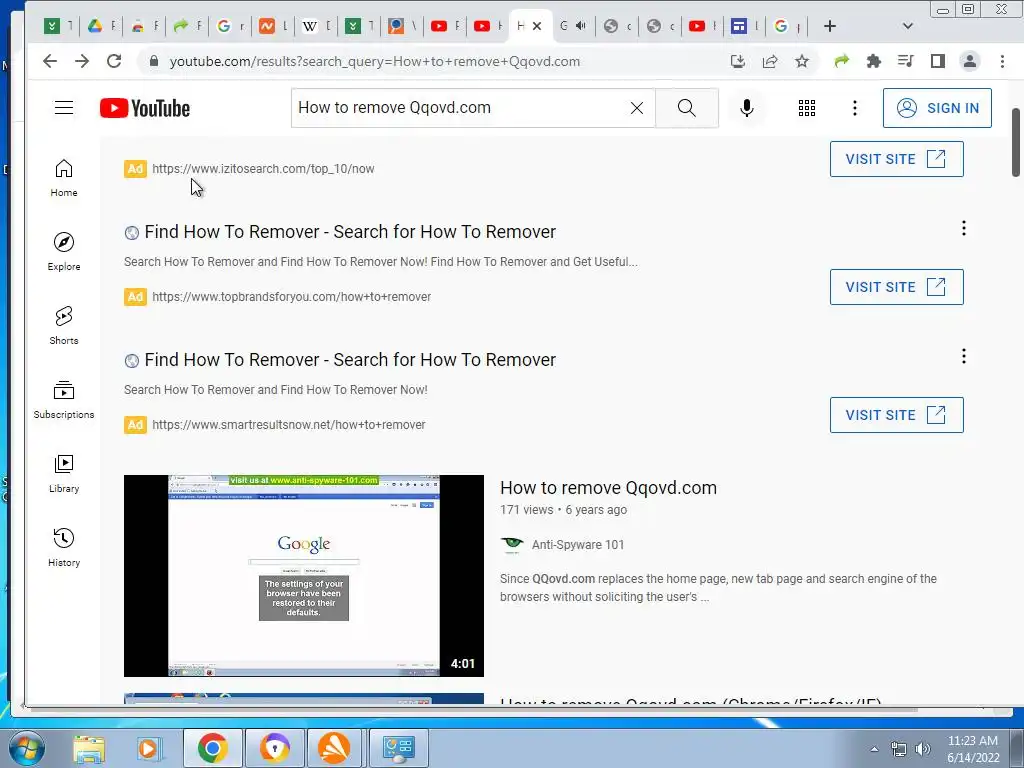
Task: Switch to the Google Drive tab
Action: click(x=102, y=26)
